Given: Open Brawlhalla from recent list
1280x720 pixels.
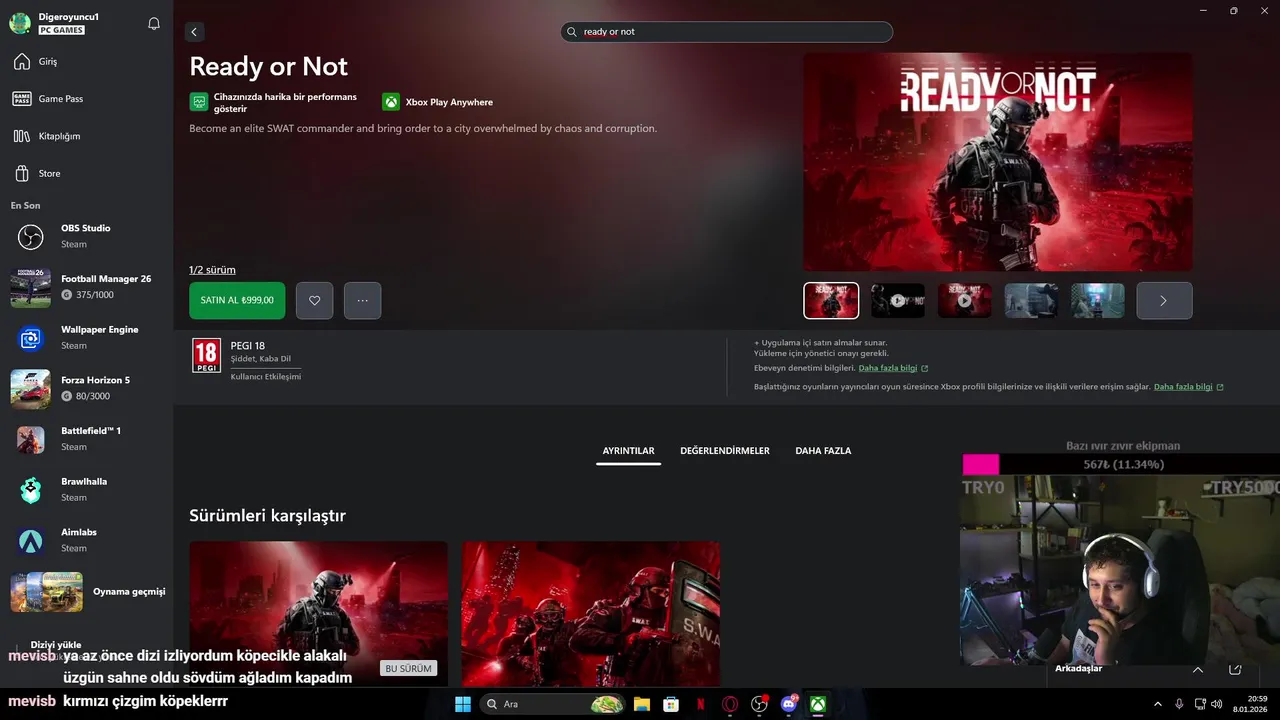Looking at the screenshot, I should point(86,490).
